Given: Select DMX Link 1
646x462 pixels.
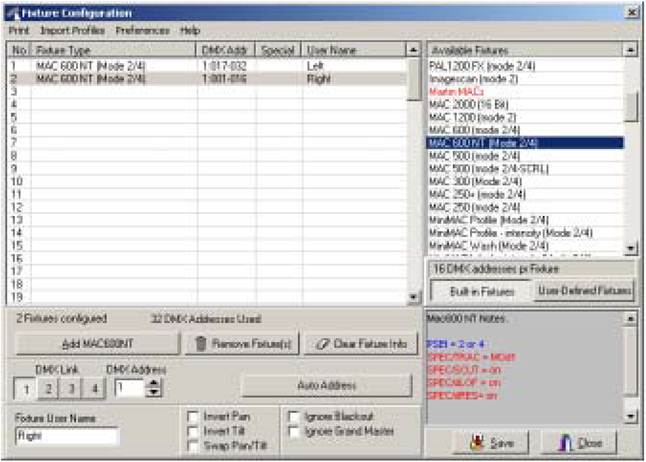Looking at the screenshot, I should pos(26,389).
